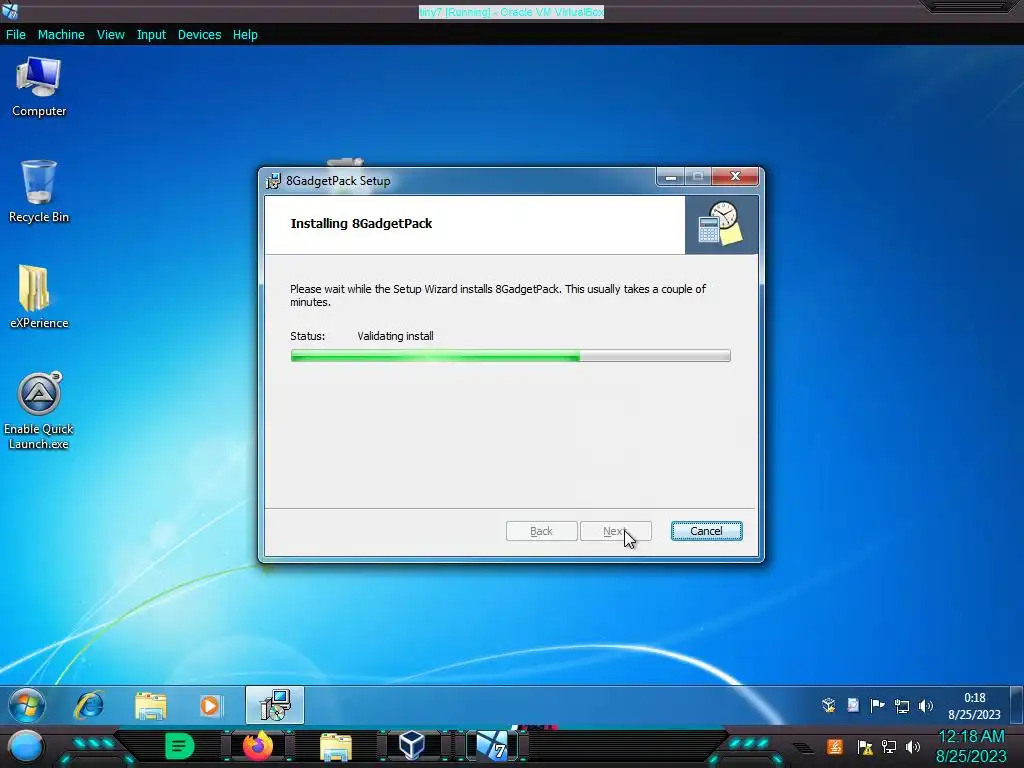Open Windows Media Player on guest taskbar
Screen dimensions: 1024x768
point(210,706)
